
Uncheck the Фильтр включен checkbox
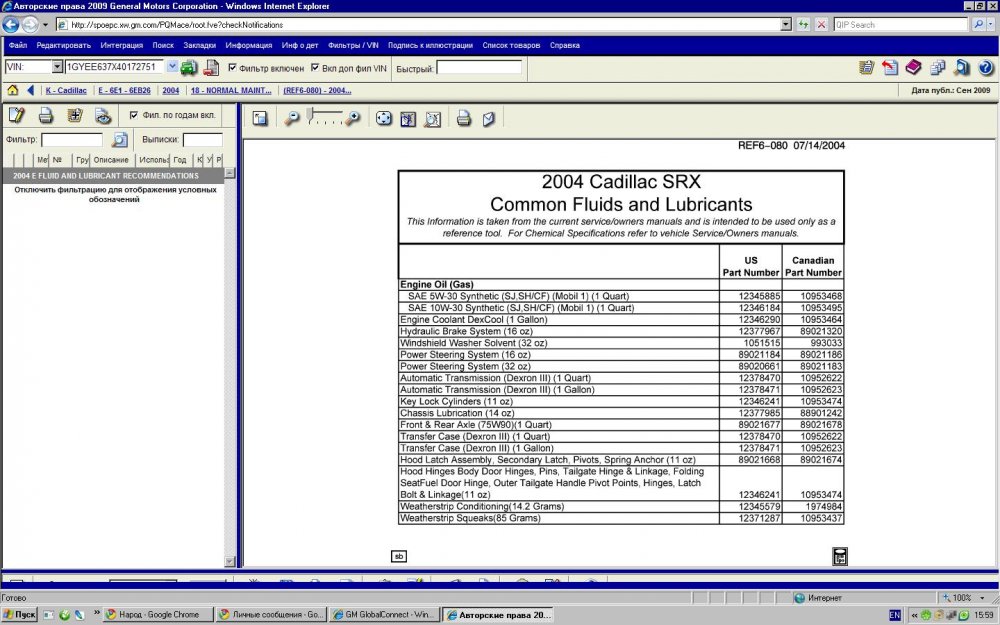pos(233,68)
